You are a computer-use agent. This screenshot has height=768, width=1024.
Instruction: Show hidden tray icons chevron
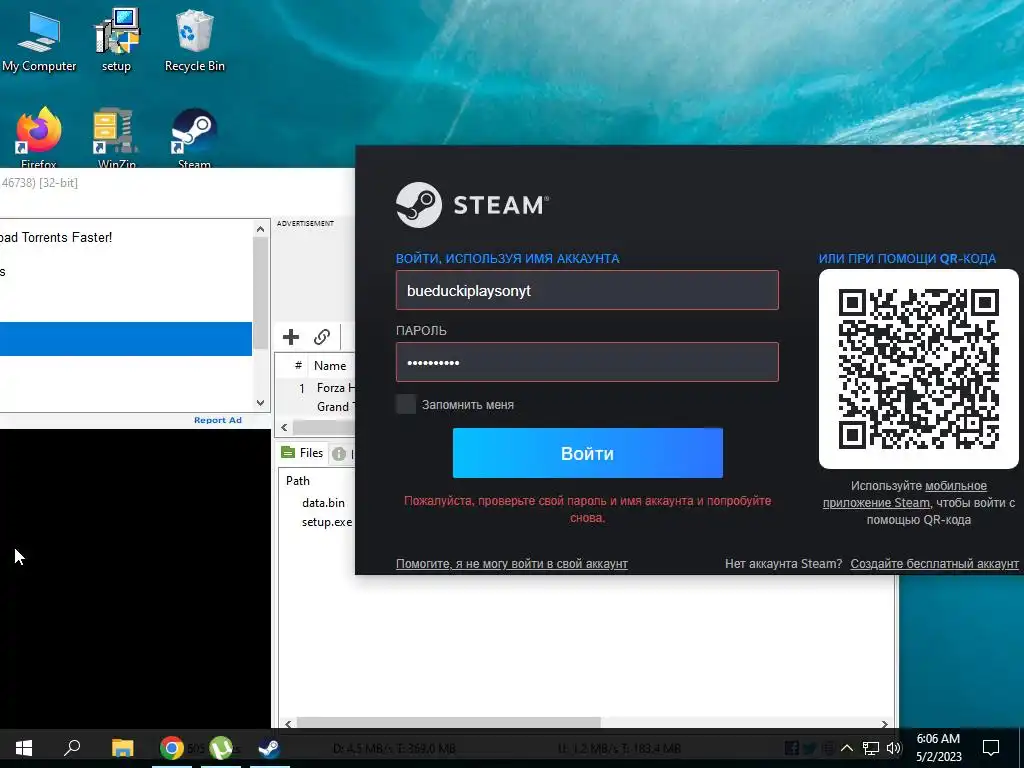[846, 748]
